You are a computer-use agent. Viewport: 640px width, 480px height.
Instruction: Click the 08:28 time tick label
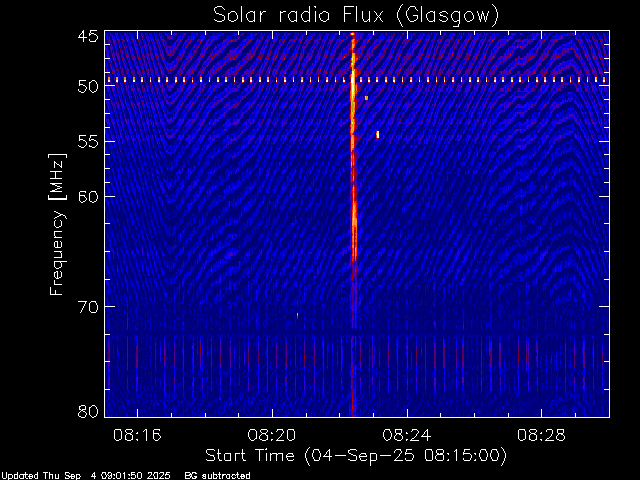coord(541,435)
